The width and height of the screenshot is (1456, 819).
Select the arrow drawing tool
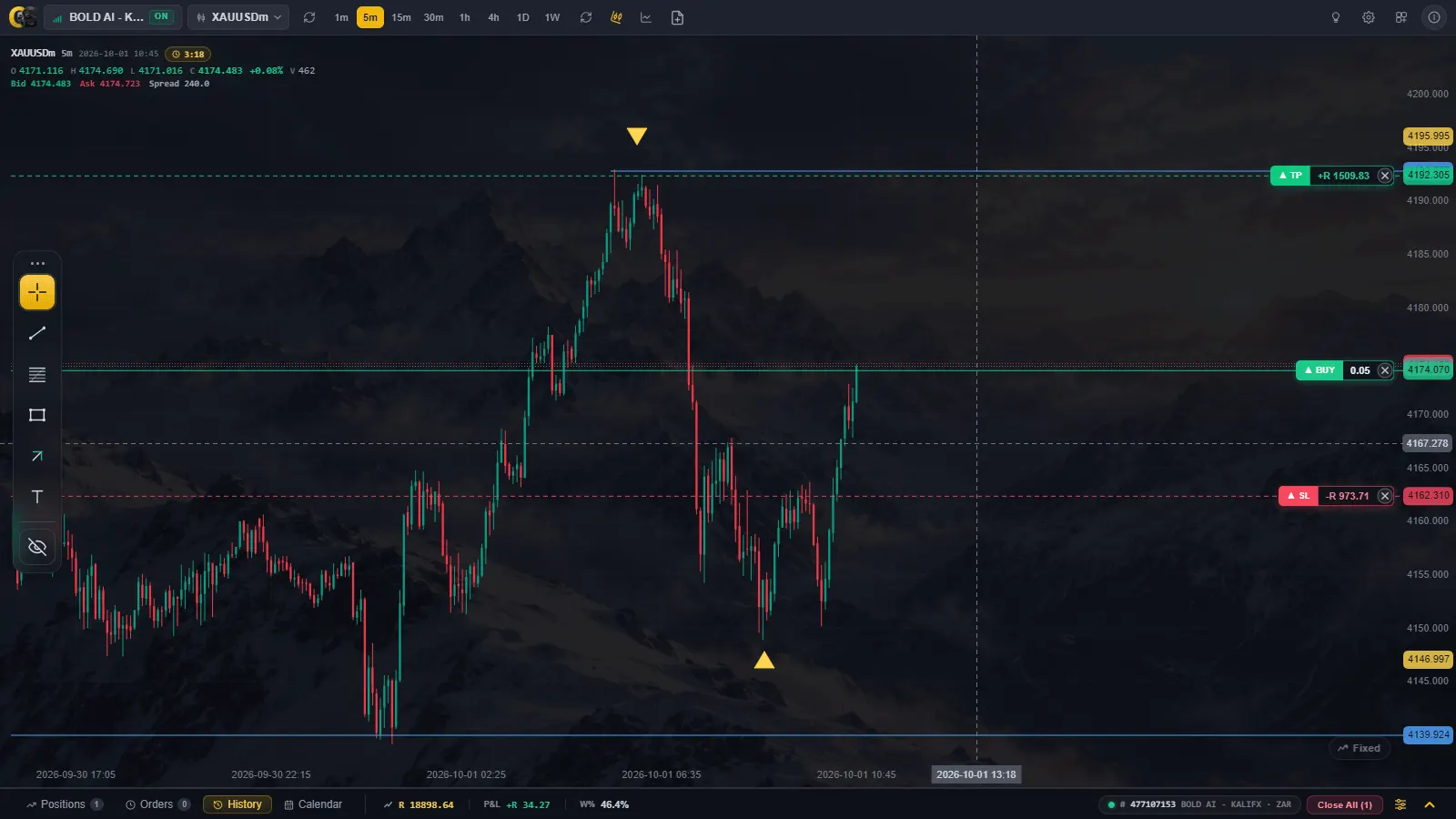click(x=37, y=456)
